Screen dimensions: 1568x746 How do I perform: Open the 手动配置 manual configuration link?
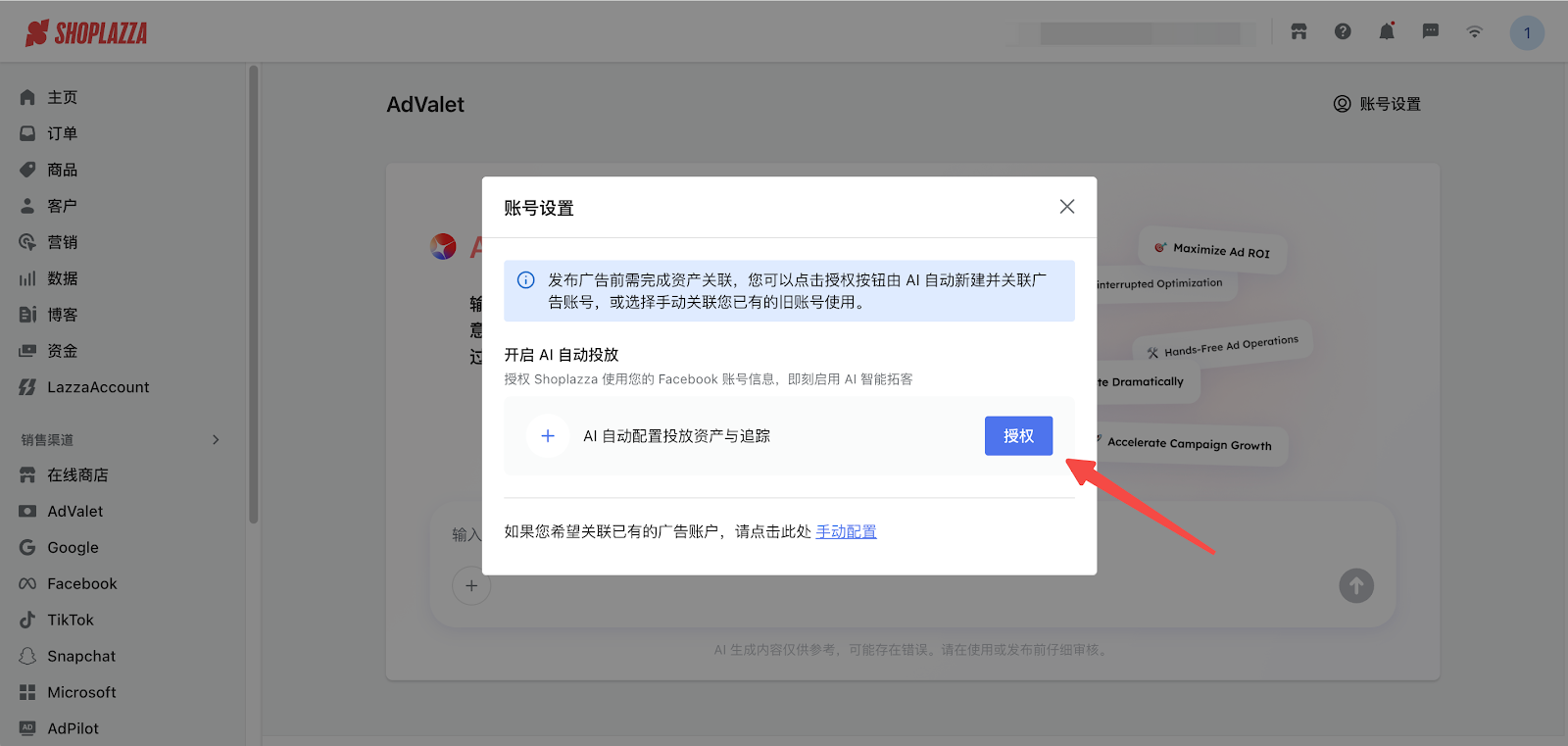[846, 531]
